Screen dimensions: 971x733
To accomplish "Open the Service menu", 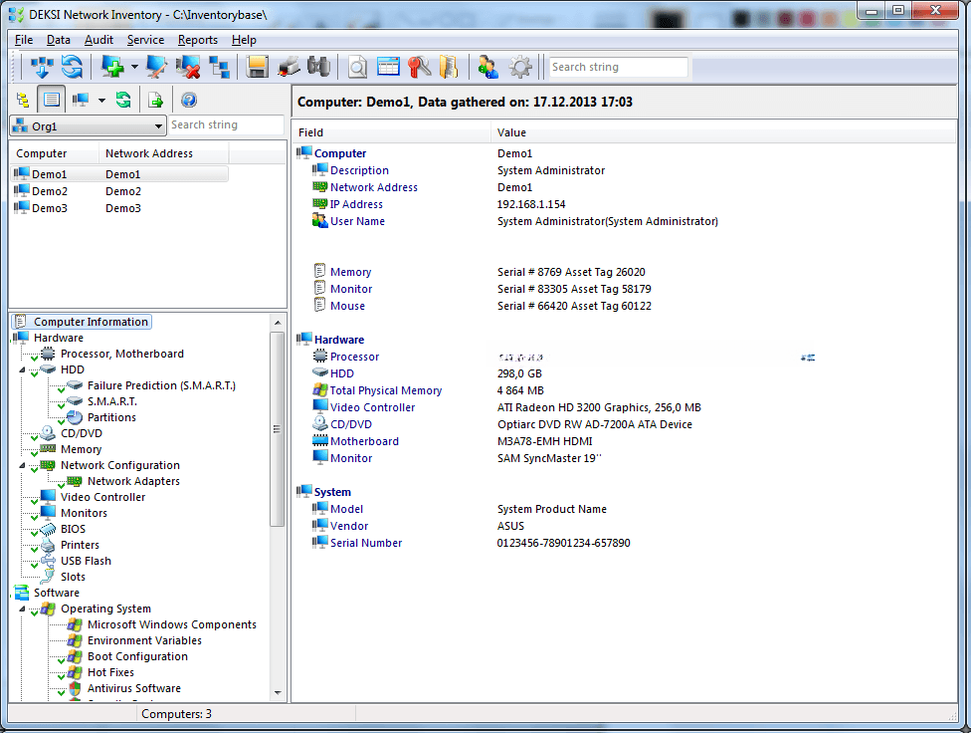I will pos(146,40).
